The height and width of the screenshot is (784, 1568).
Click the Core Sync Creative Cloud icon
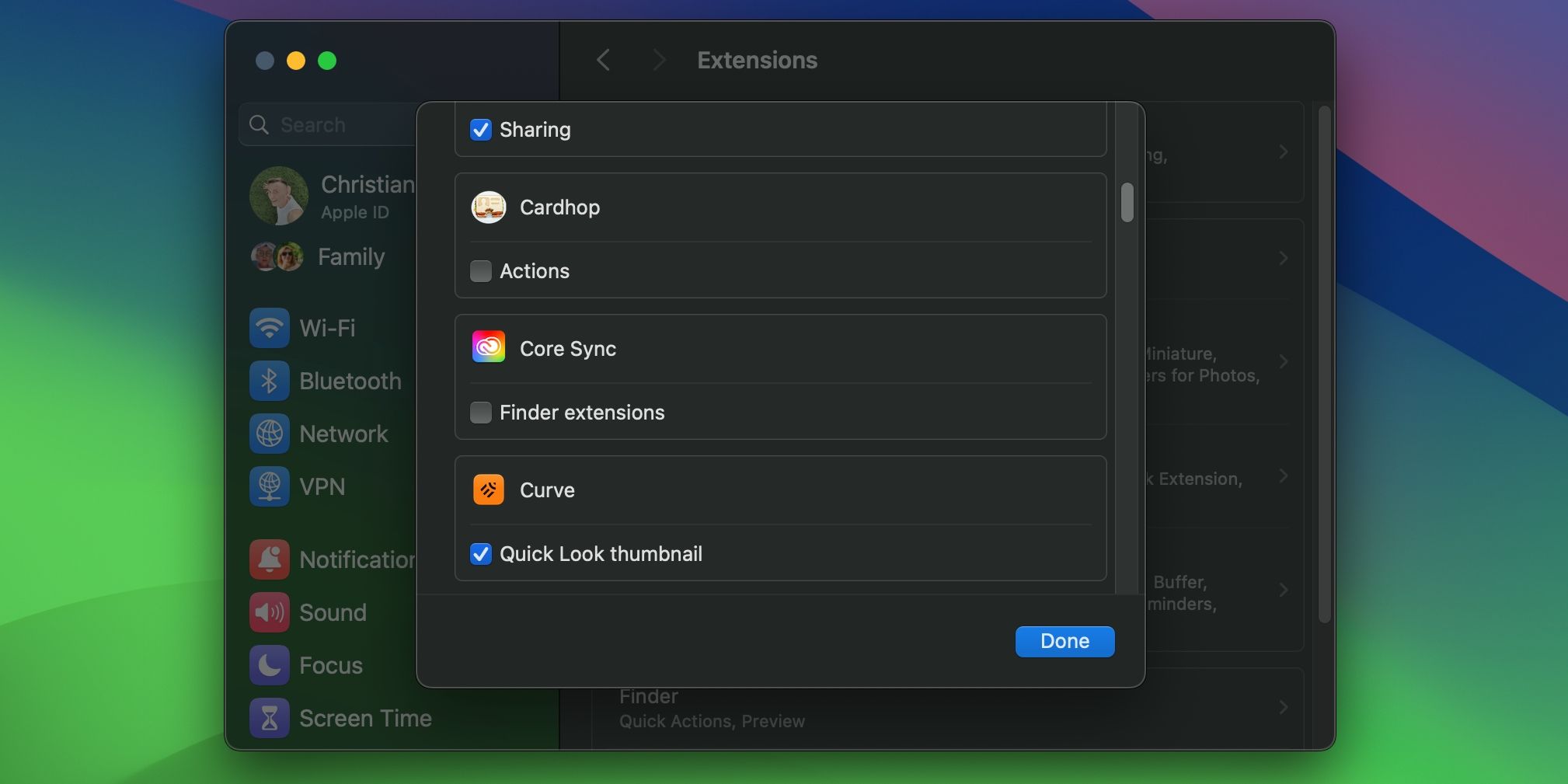[487, 348]
